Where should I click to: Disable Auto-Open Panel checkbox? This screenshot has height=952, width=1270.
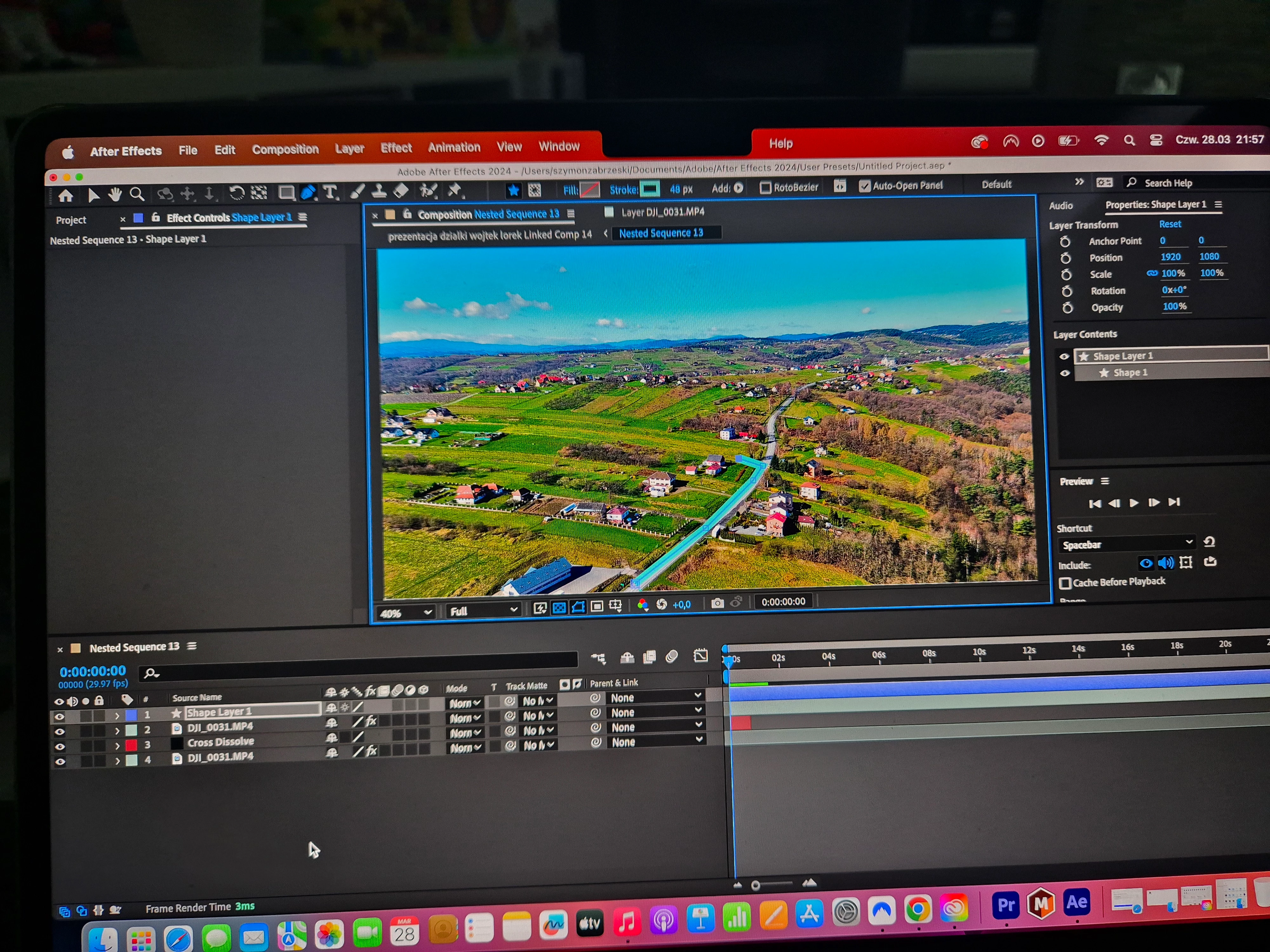coord(865,186)
